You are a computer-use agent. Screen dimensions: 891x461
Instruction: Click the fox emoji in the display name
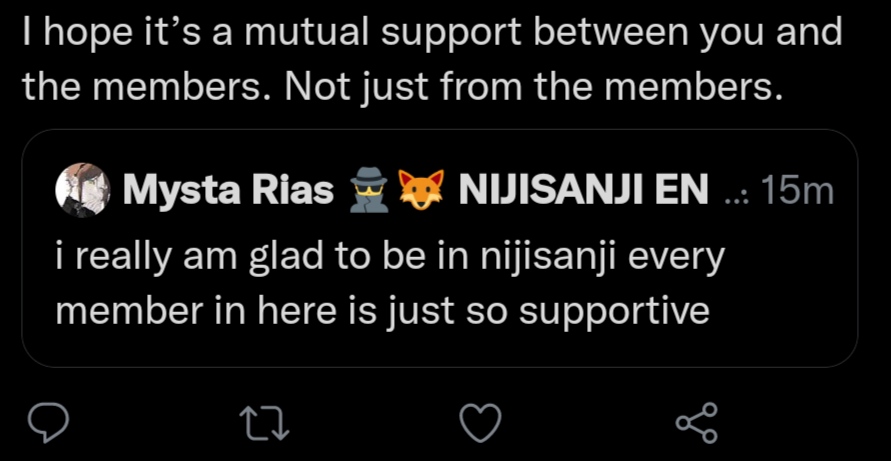(421, 189)
